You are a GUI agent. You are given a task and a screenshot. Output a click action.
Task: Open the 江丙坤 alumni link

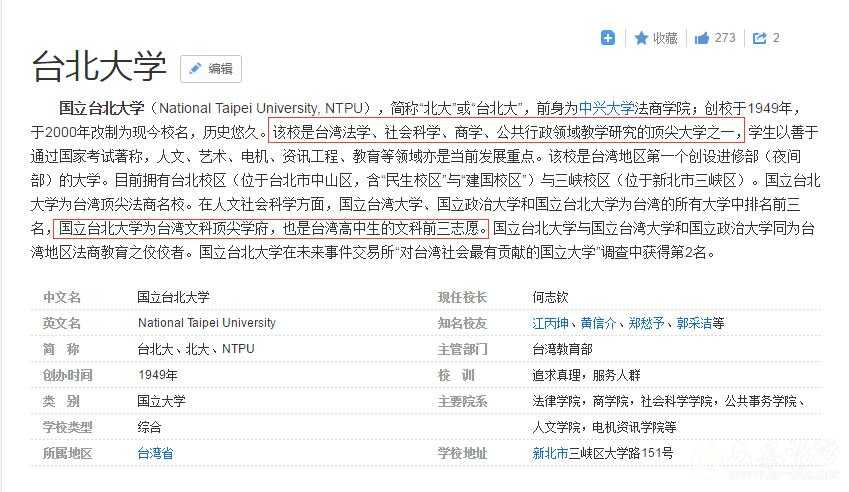click(552, 323)
